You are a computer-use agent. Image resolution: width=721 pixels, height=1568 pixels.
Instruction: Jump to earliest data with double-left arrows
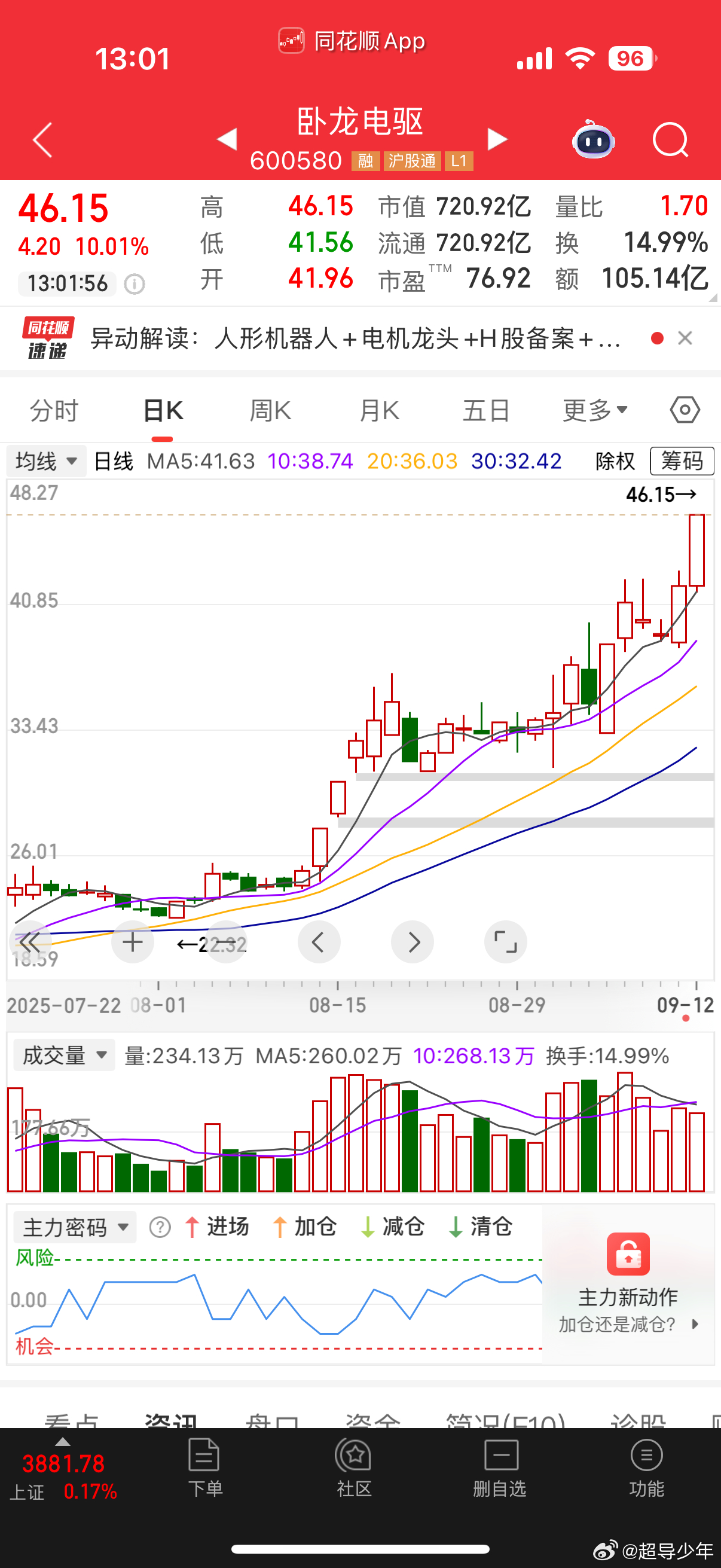click(x=29, y=942)
